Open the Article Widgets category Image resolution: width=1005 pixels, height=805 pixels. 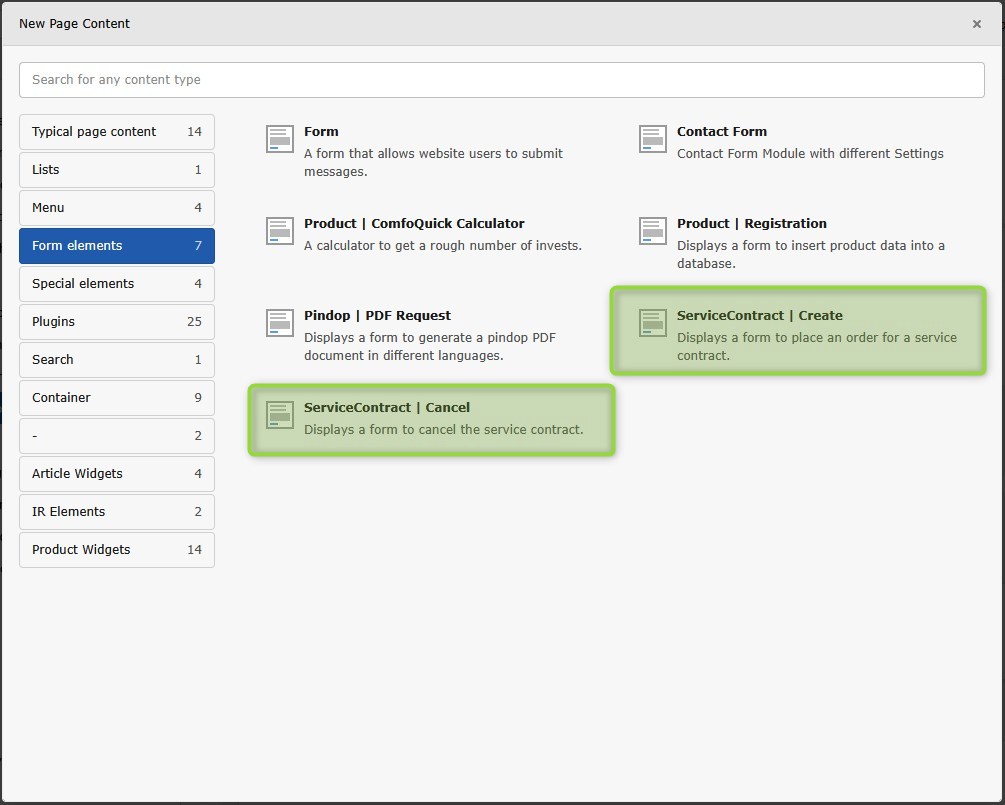[116, 474]
